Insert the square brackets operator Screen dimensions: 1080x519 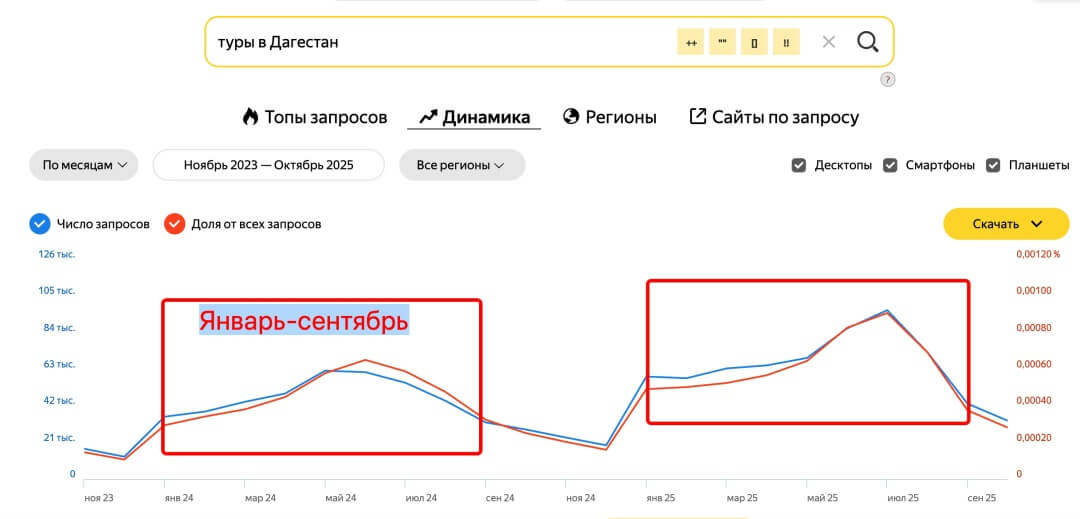coord(754,42)
